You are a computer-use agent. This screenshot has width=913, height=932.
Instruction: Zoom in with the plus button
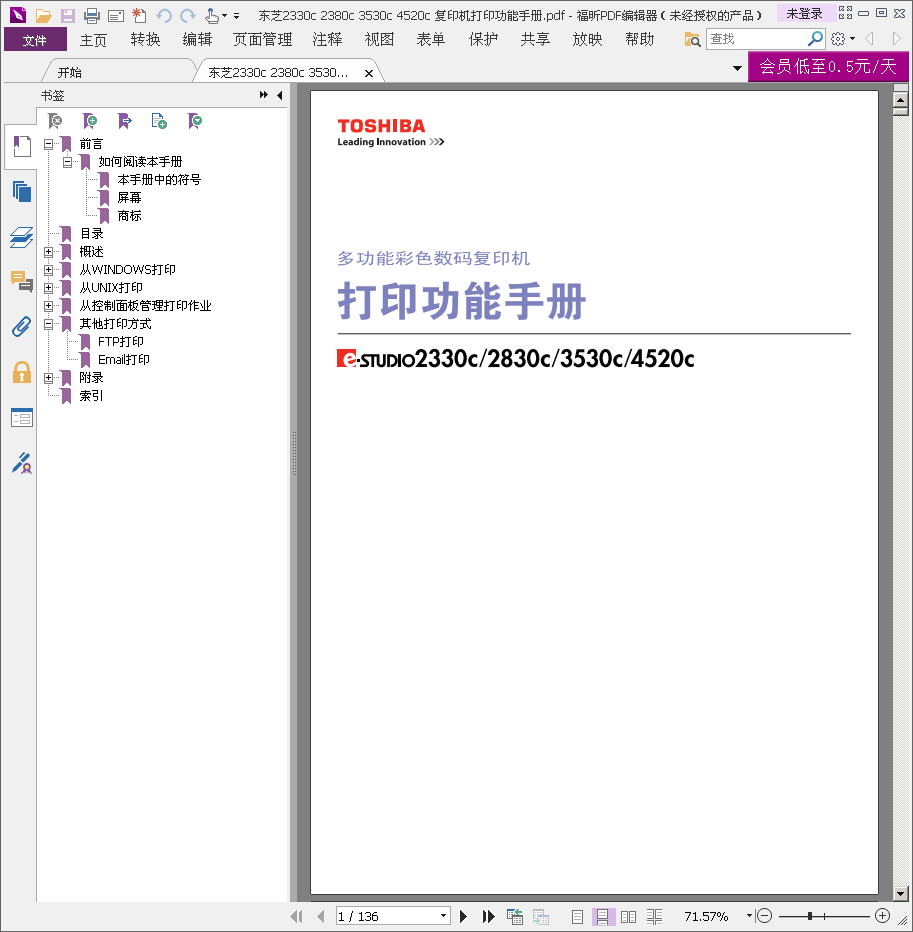(883, 916)
